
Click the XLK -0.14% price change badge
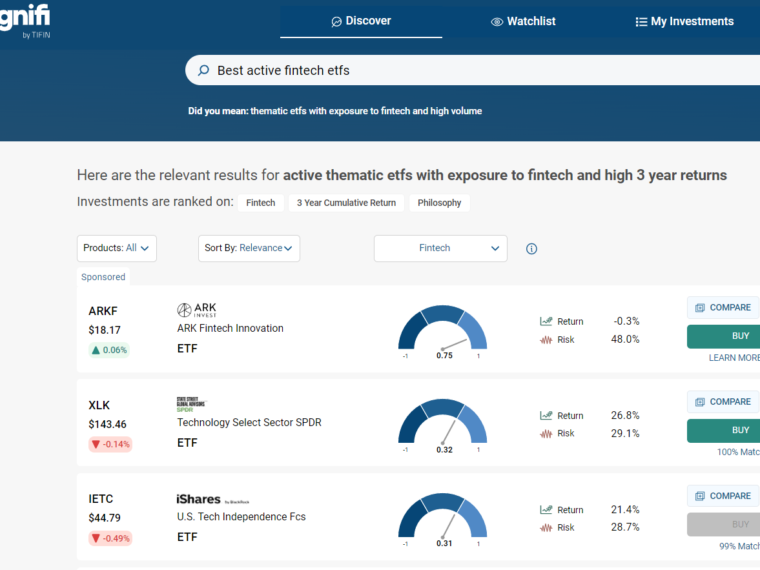coord(110,444)
